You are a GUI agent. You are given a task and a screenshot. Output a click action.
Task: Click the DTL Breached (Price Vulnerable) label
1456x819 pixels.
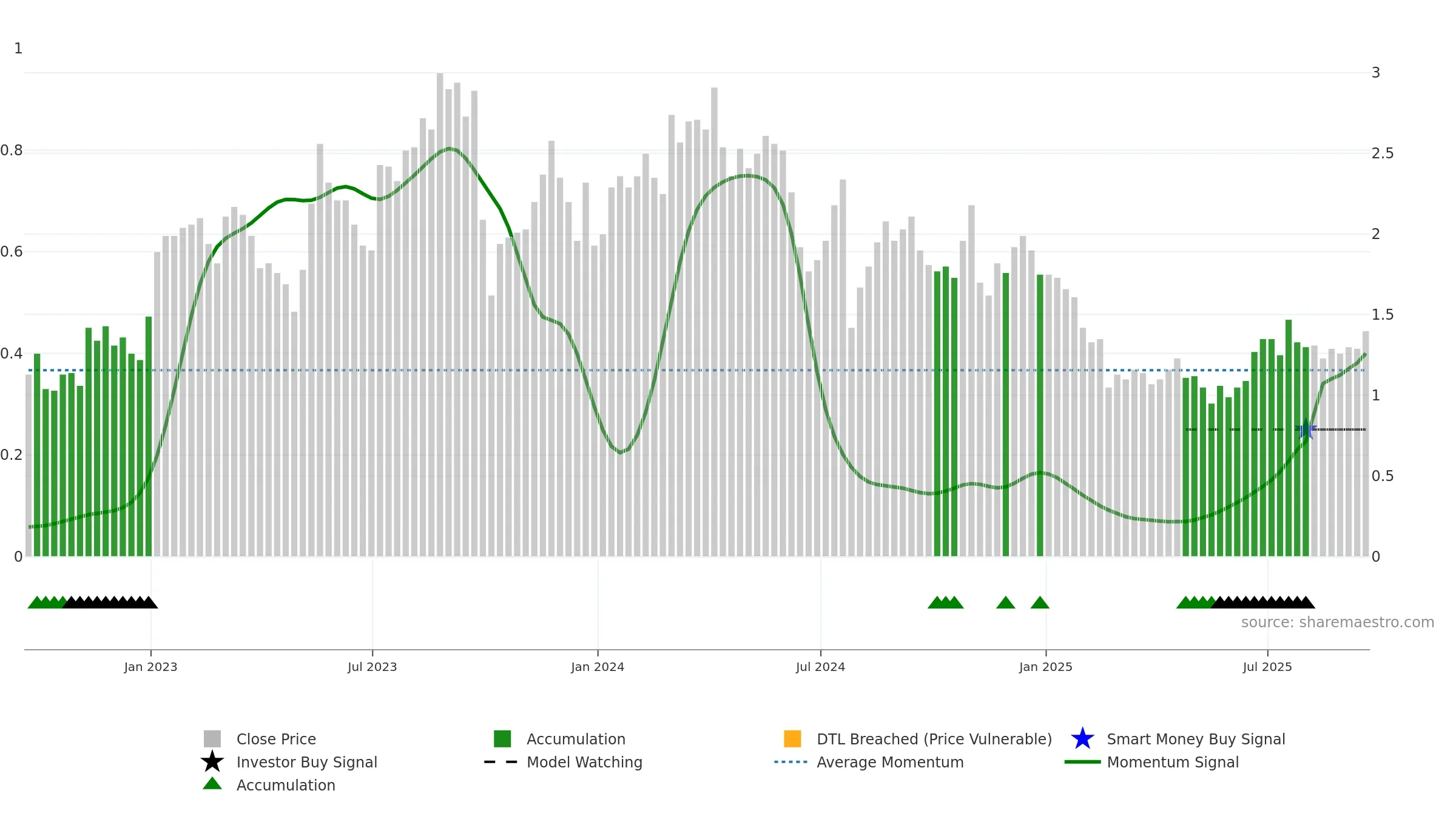934,739
